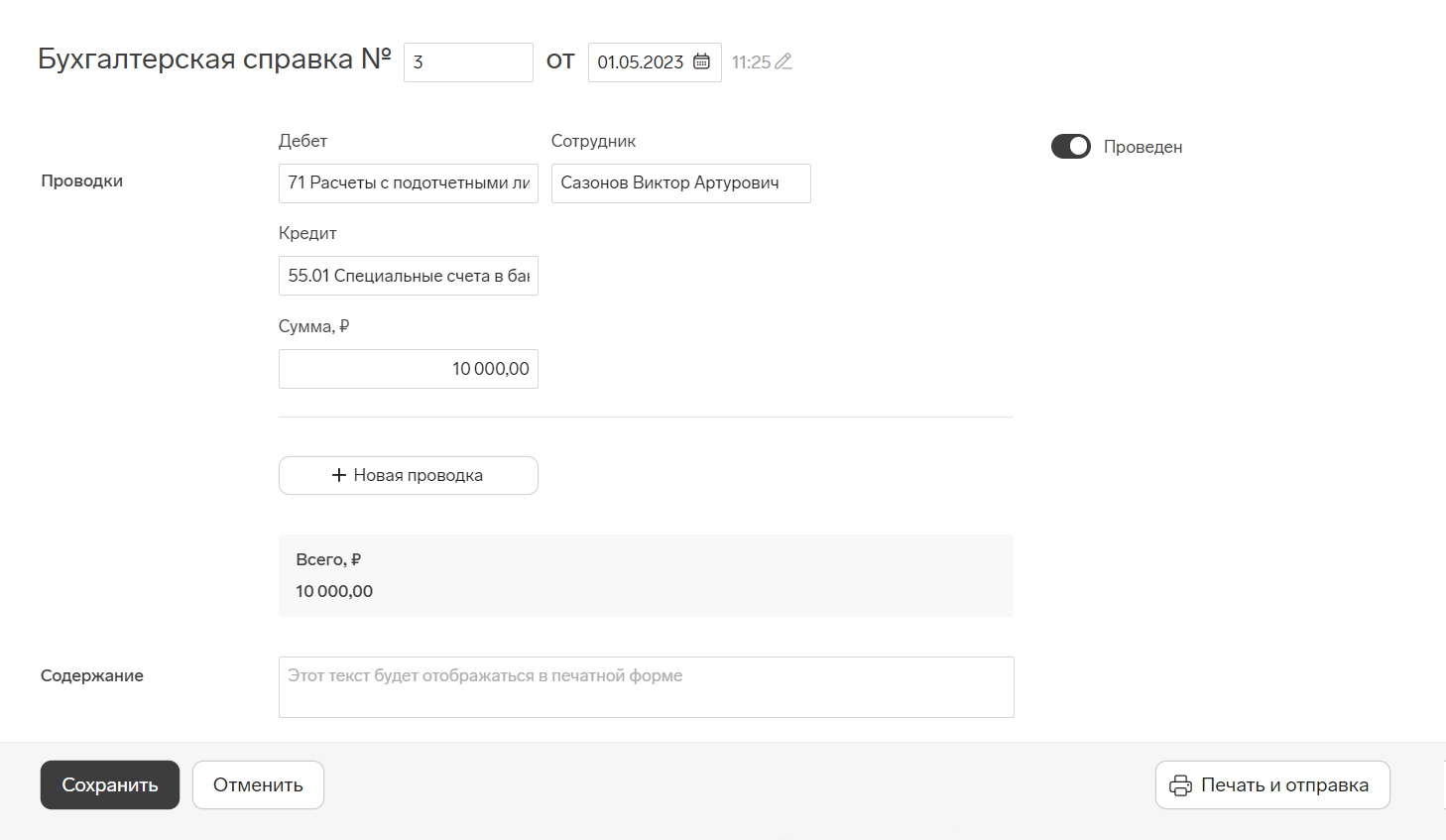Viewport: 1446px width, 840px height.
Task: Click the pencil icon to edit time
Action: pyautogui.click(x=783, y=61)
